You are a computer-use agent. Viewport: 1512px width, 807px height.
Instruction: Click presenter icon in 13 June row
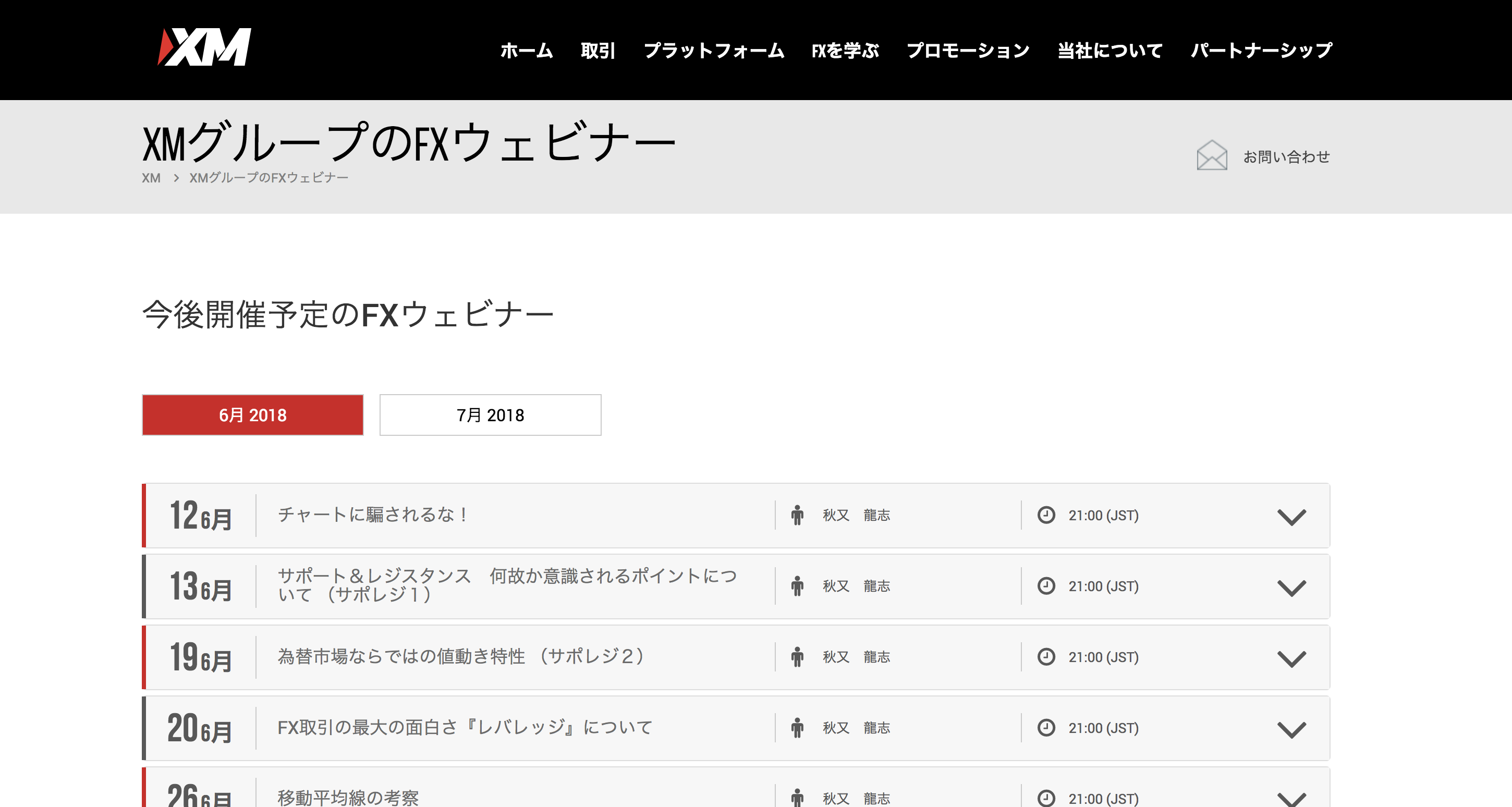(x=797, y=586)
